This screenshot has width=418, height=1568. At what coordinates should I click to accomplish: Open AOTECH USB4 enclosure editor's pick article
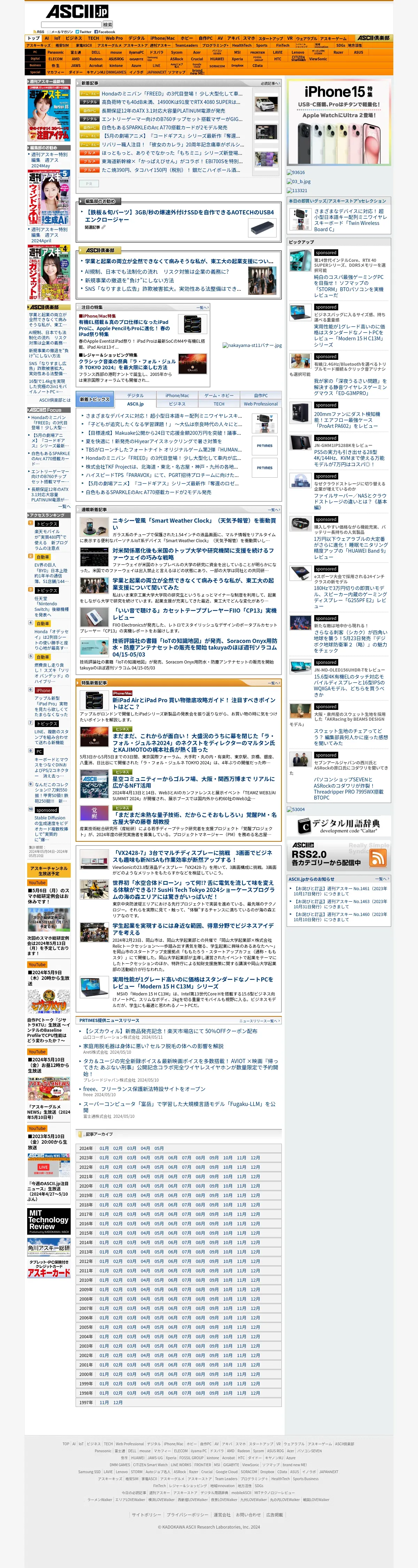(179, 216)
